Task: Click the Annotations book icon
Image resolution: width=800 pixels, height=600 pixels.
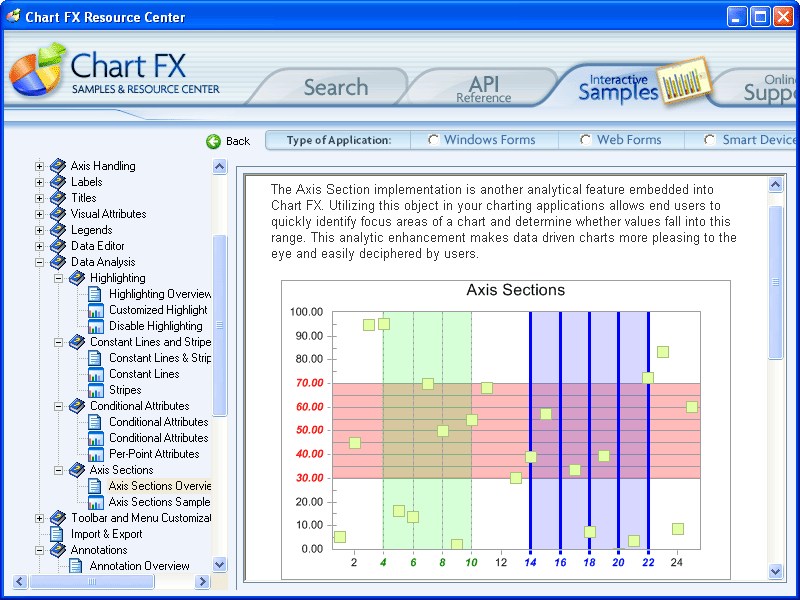Action: pyautogui.click(x=58, y=550)
